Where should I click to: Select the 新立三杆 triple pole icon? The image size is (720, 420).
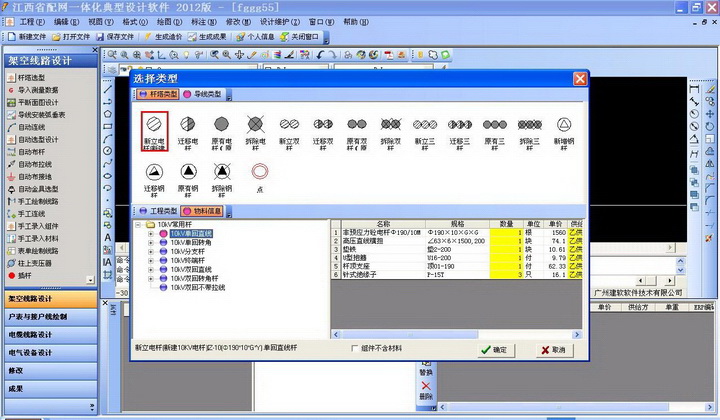click(425, 132)
